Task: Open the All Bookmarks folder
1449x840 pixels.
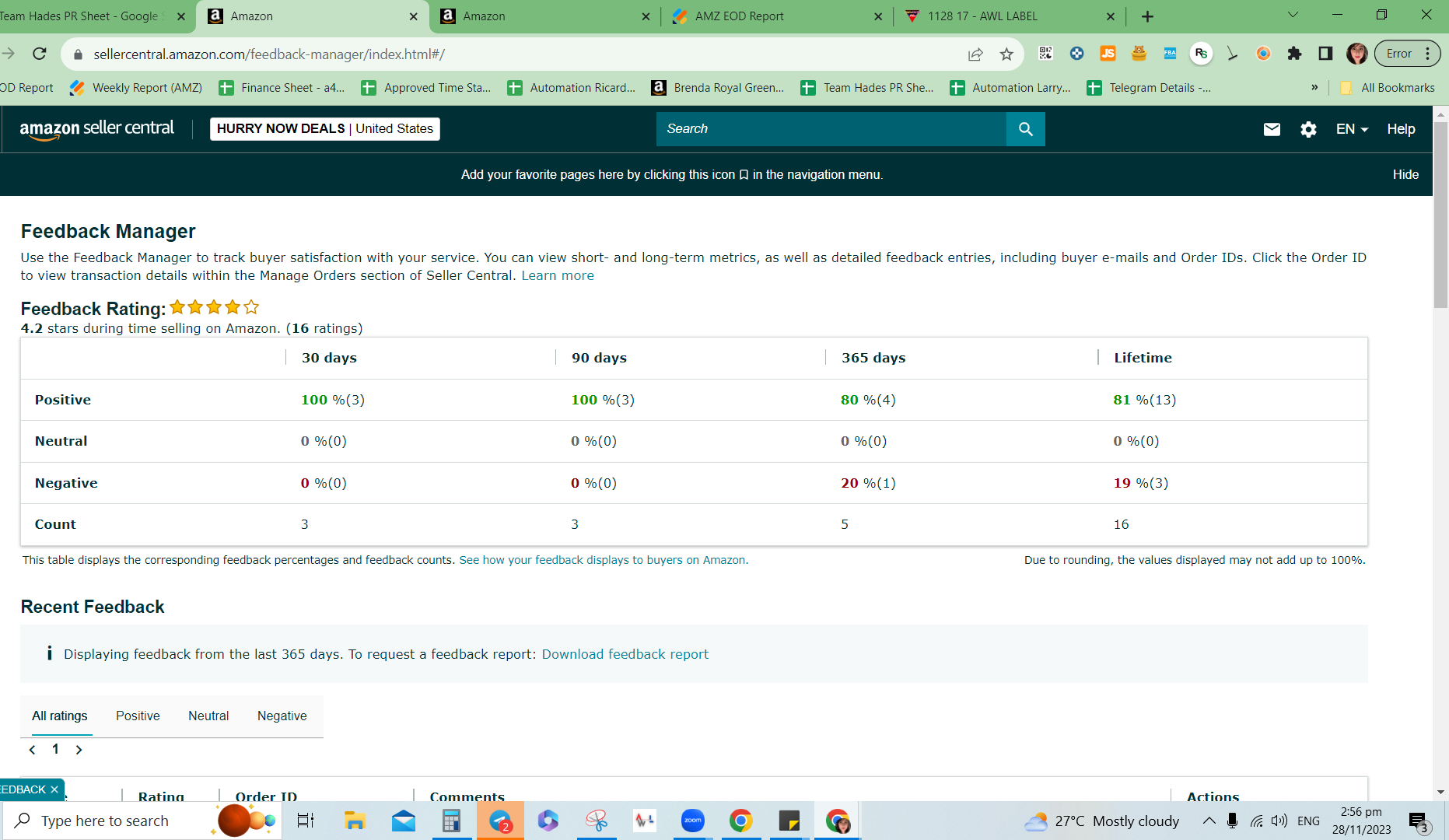Action: [1388, 88]
